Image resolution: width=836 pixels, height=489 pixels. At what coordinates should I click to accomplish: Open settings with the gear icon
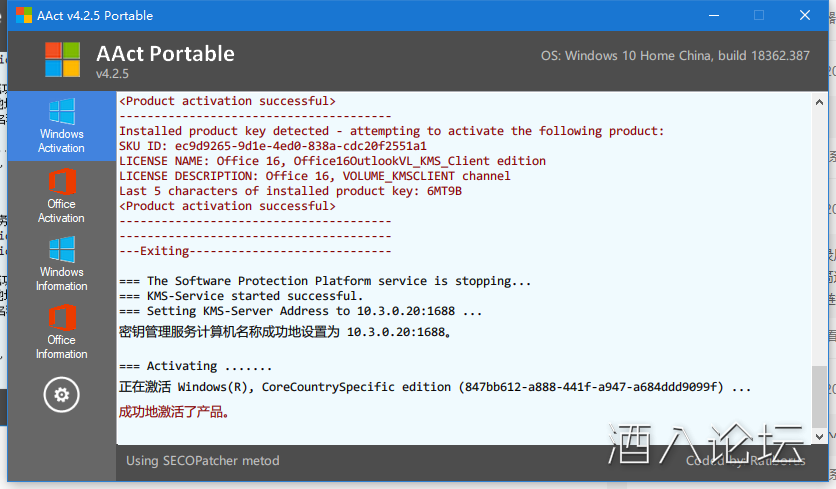point(61,395)
